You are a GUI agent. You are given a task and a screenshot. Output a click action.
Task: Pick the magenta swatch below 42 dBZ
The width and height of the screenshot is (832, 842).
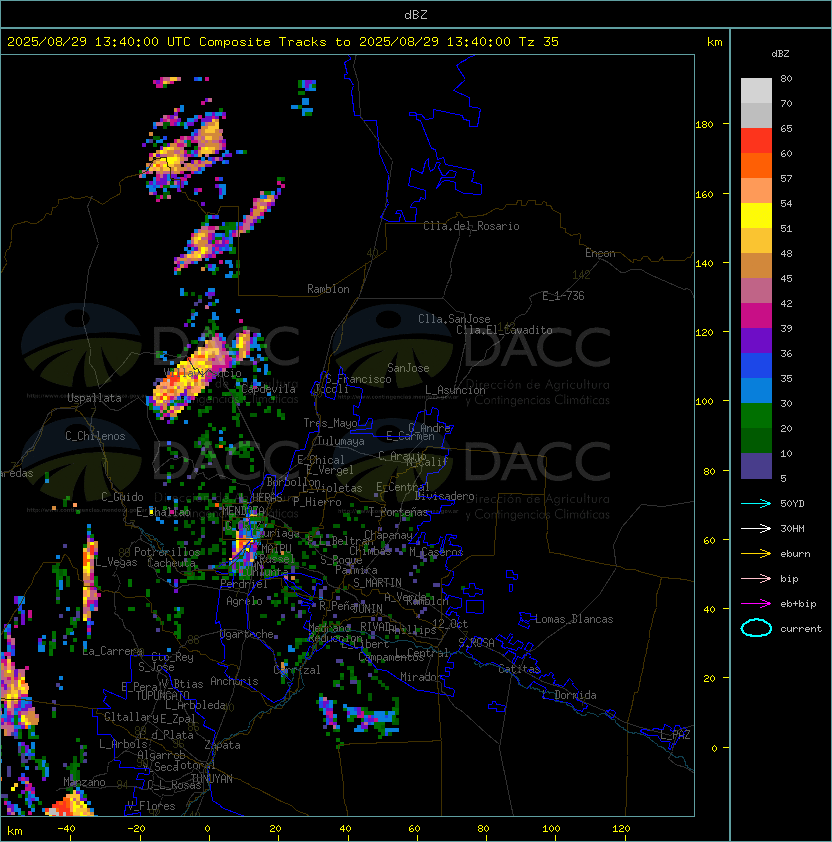click(x=756, y=316)
